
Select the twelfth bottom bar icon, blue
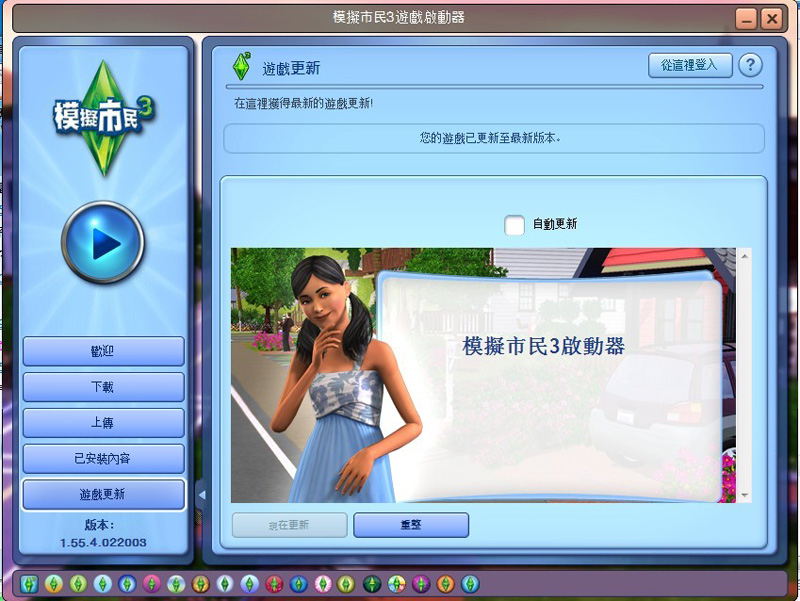coord(298,584)
